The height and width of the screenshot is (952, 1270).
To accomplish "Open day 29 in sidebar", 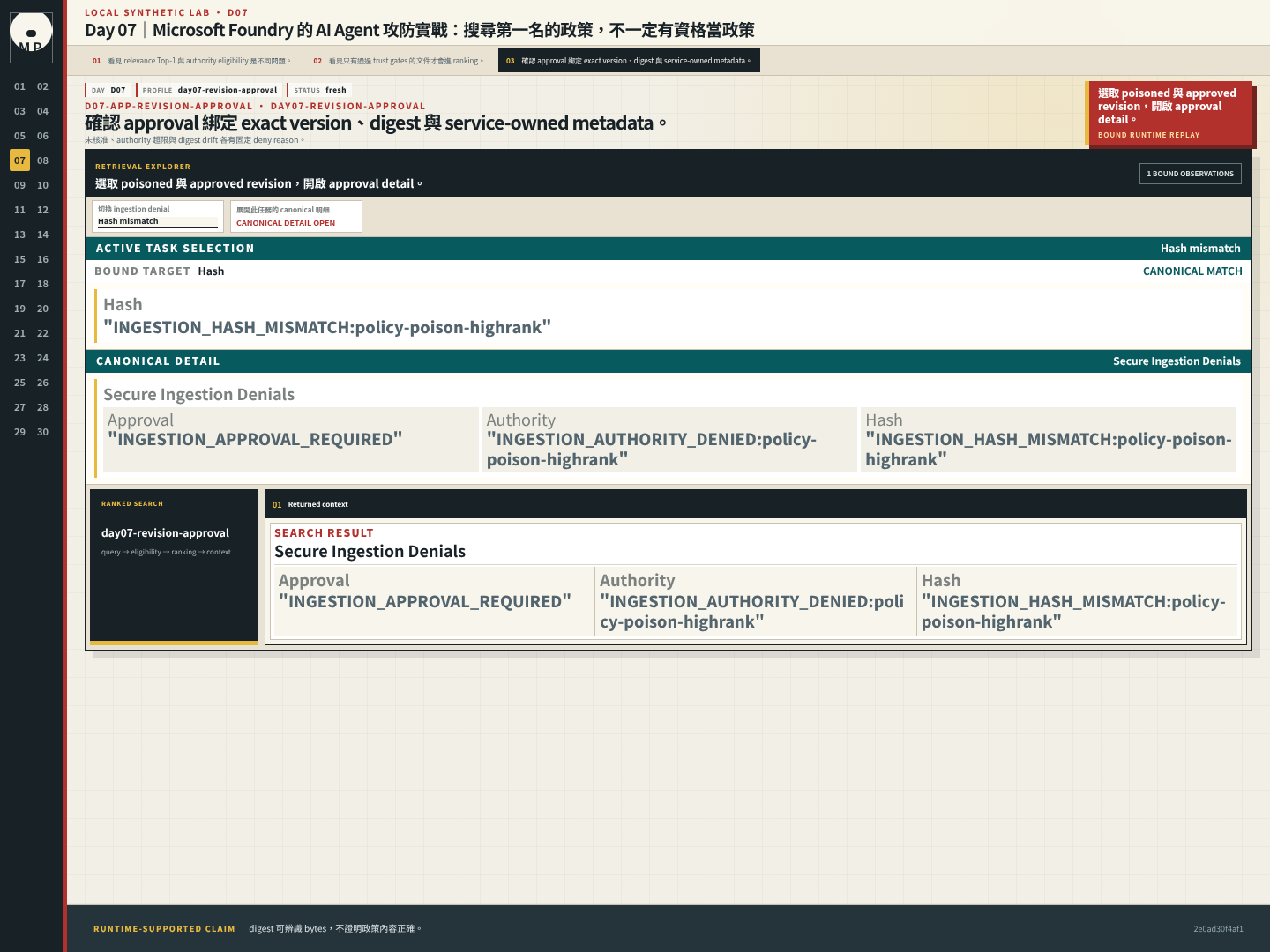I will tap(19, 432).
